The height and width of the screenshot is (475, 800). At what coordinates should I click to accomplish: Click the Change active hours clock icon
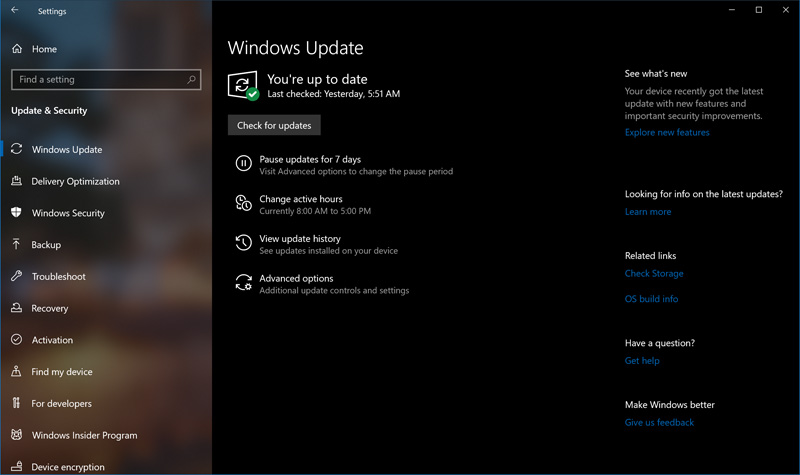point(243,204)
